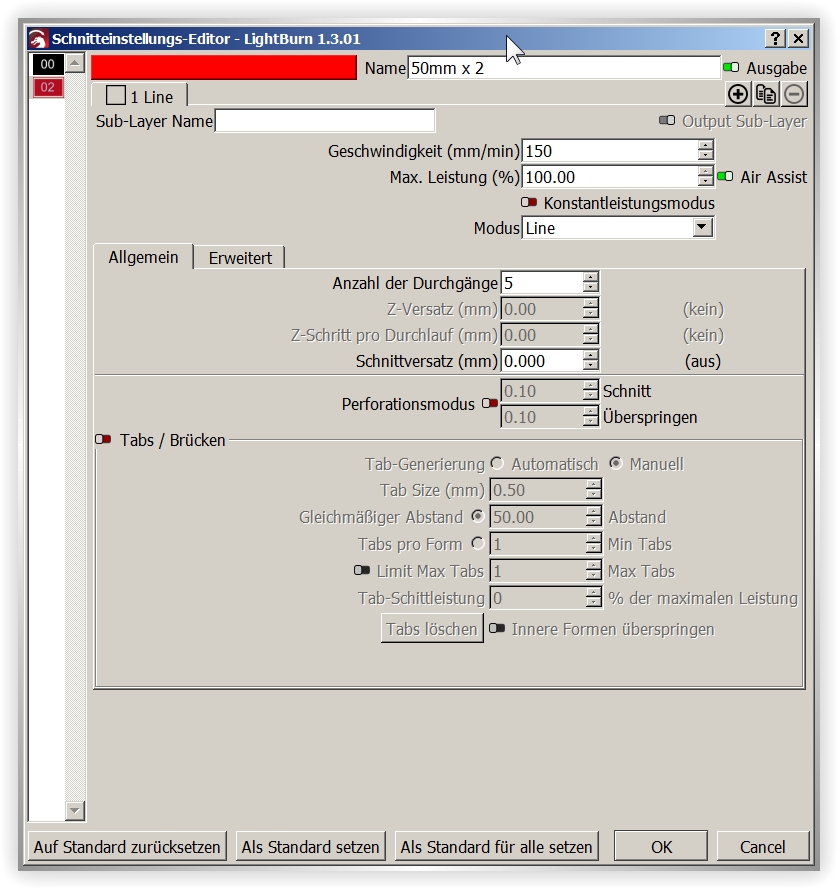Toggle the Ausgabe output switch
This screenshot has width=838, height=889.
[x=731, y=68]
